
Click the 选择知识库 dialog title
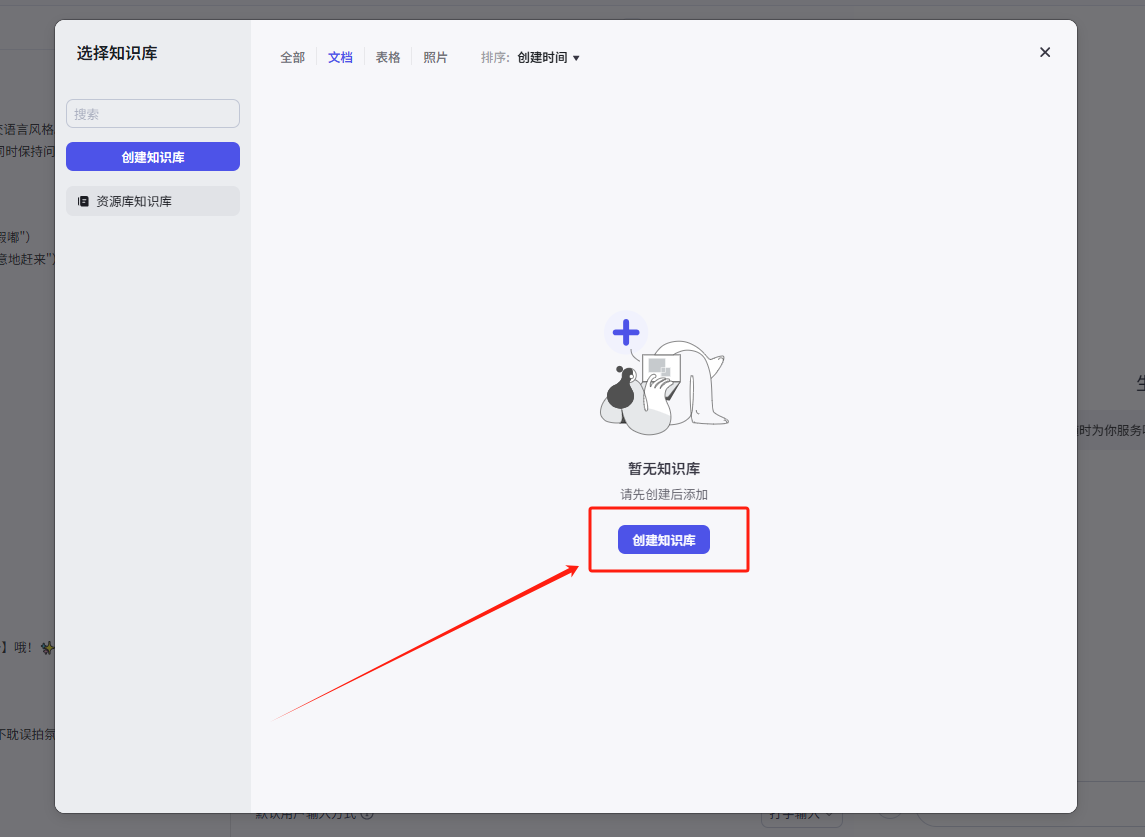point(117,53)
